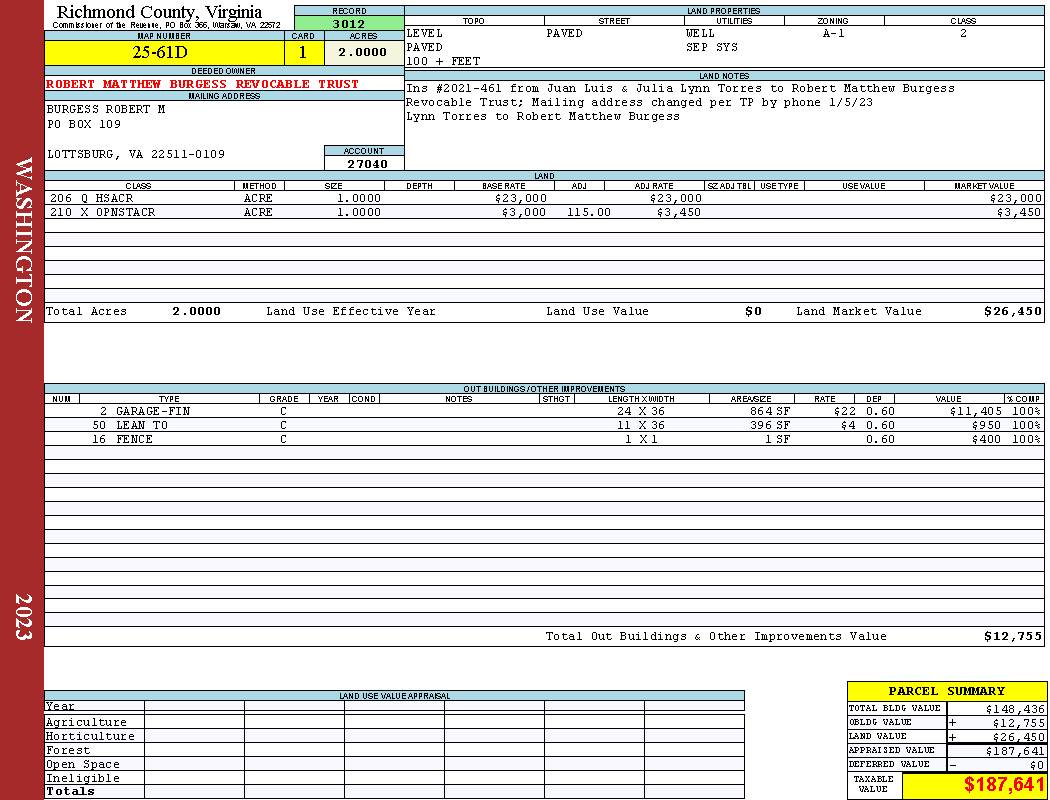1050x800 pixels.
Task: Click the 24 X 36 garage dimensions
Action: click(x=641, y=411)
